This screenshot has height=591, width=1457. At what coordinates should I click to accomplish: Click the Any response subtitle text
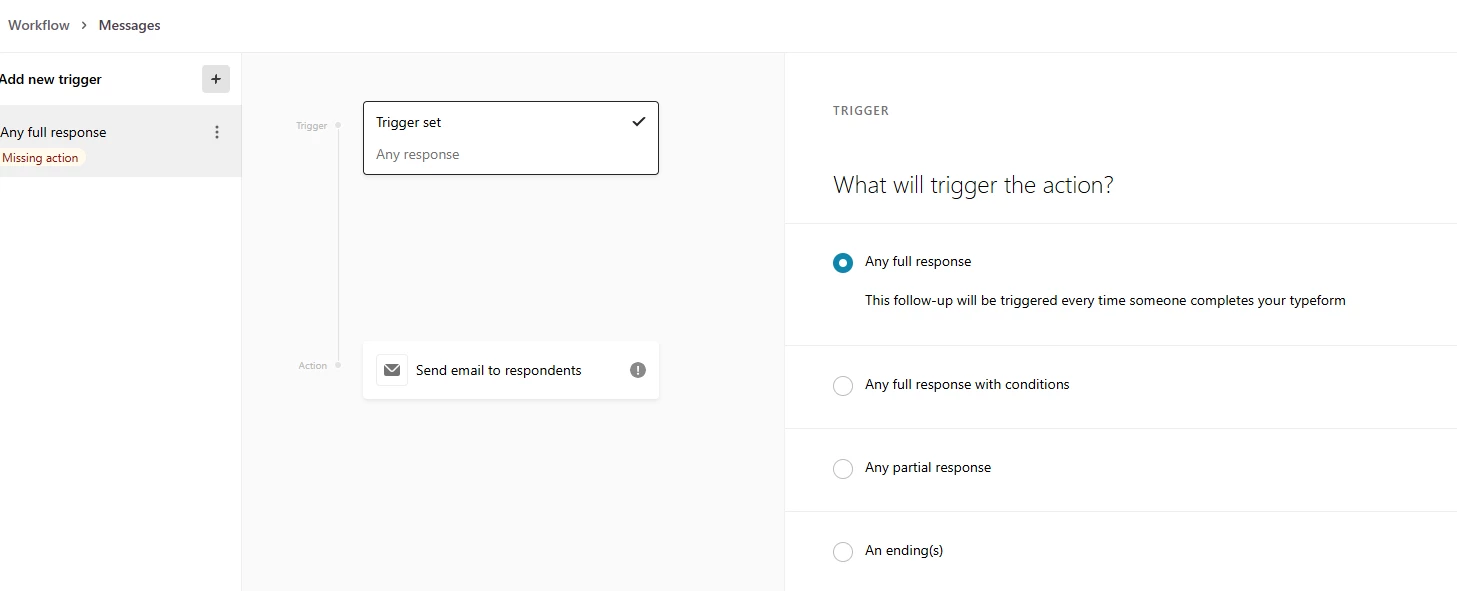click(x=418, y=154)
